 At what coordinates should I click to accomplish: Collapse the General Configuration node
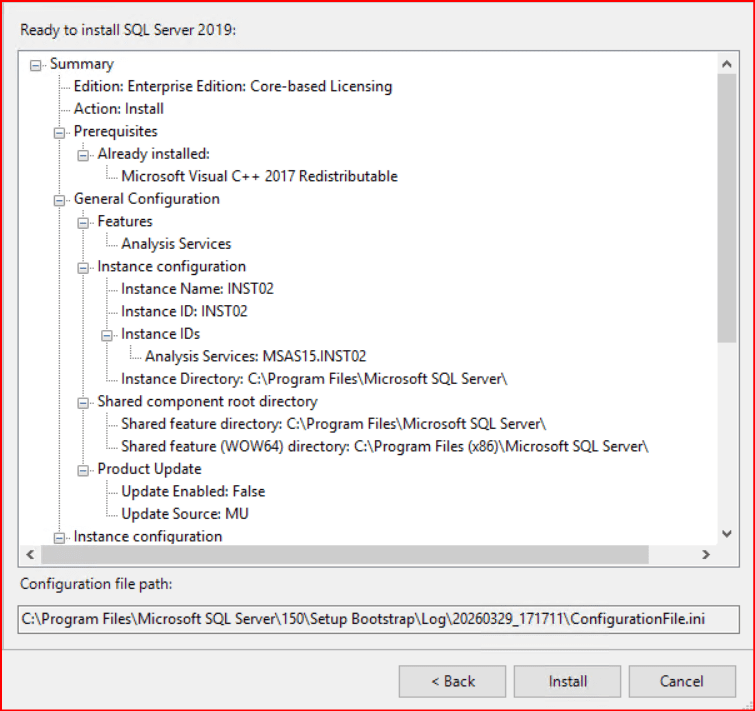pos(59,199)
